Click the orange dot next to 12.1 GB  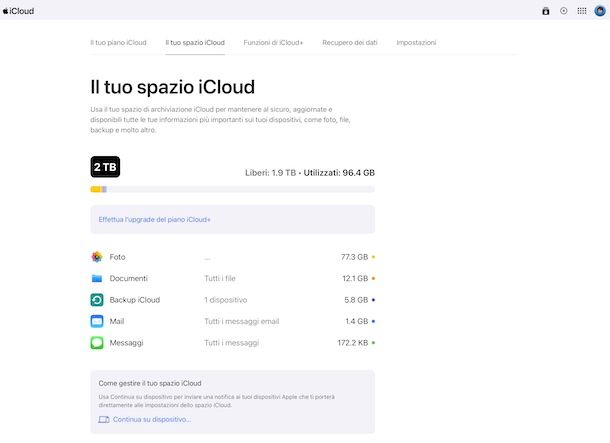click(373, 278)
